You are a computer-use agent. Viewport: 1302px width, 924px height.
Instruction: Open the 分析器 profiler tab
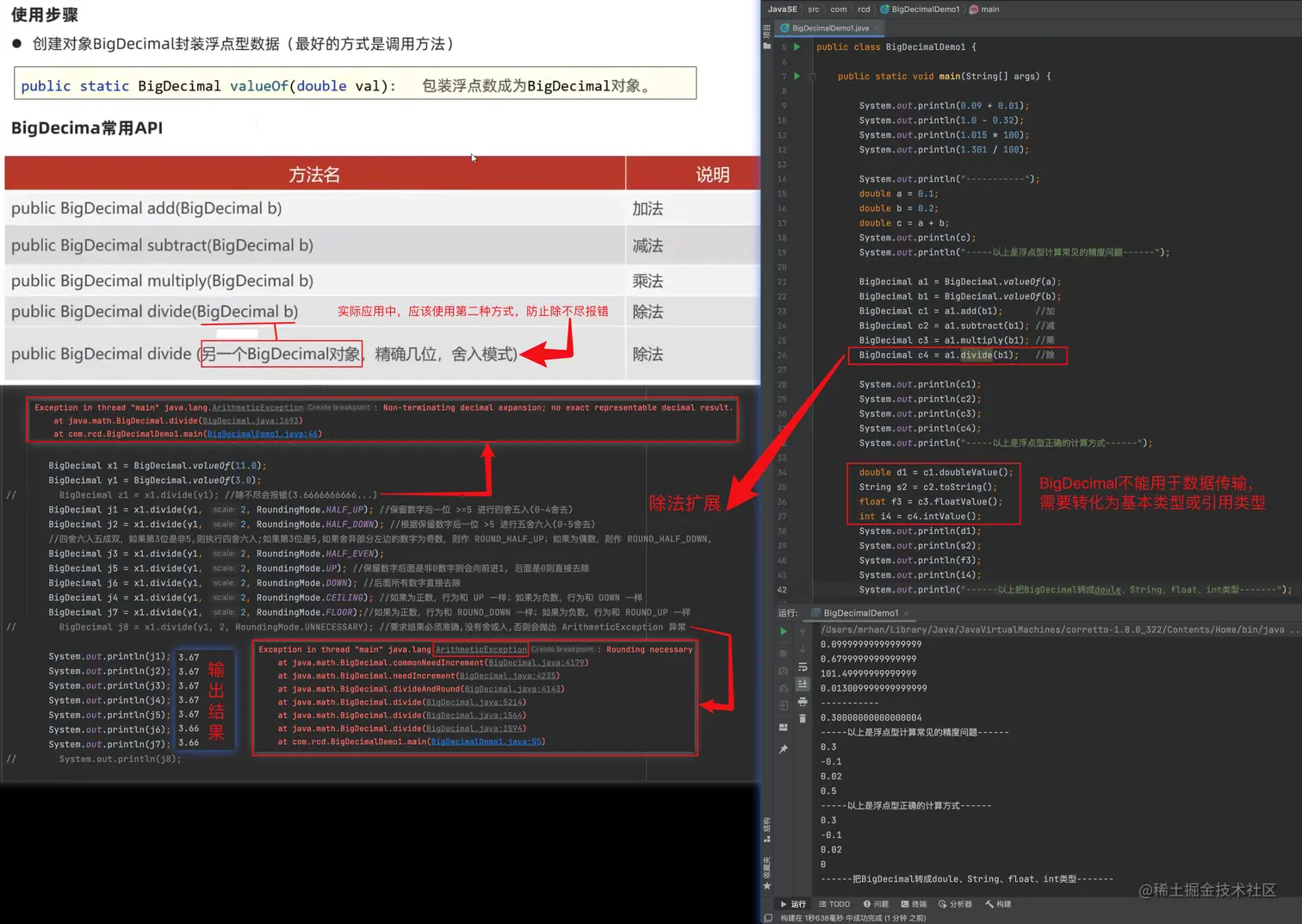955,904
